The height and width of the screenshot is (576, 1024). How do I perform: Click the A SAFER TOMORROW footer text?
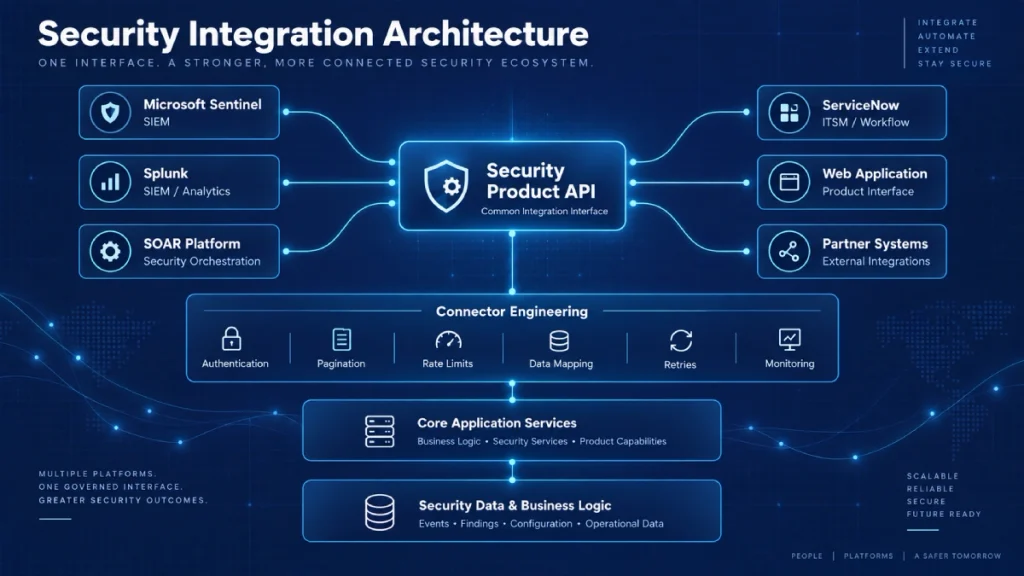[x=957, y=556]
